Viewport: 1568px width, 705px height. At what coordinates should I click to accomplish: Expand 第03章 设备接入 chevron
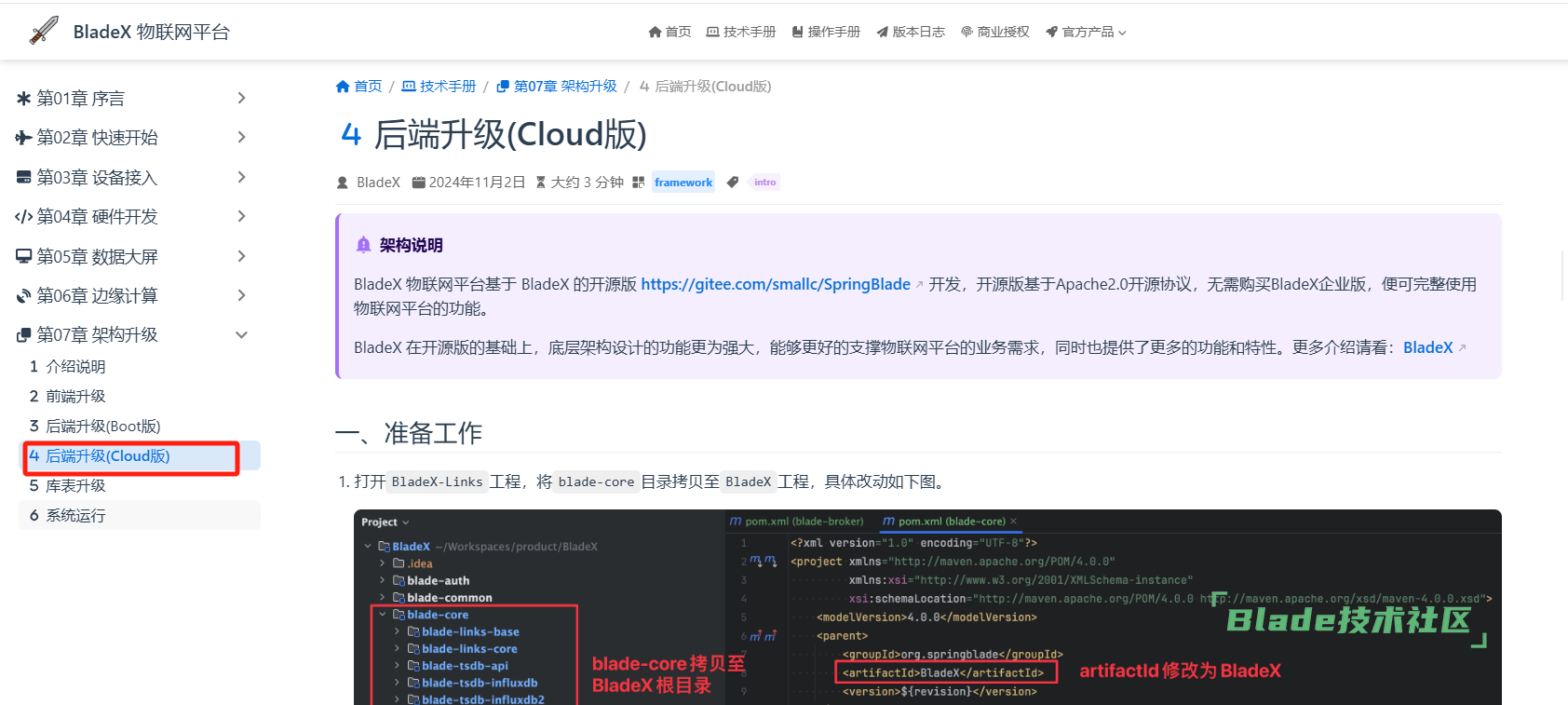(242, 177)
